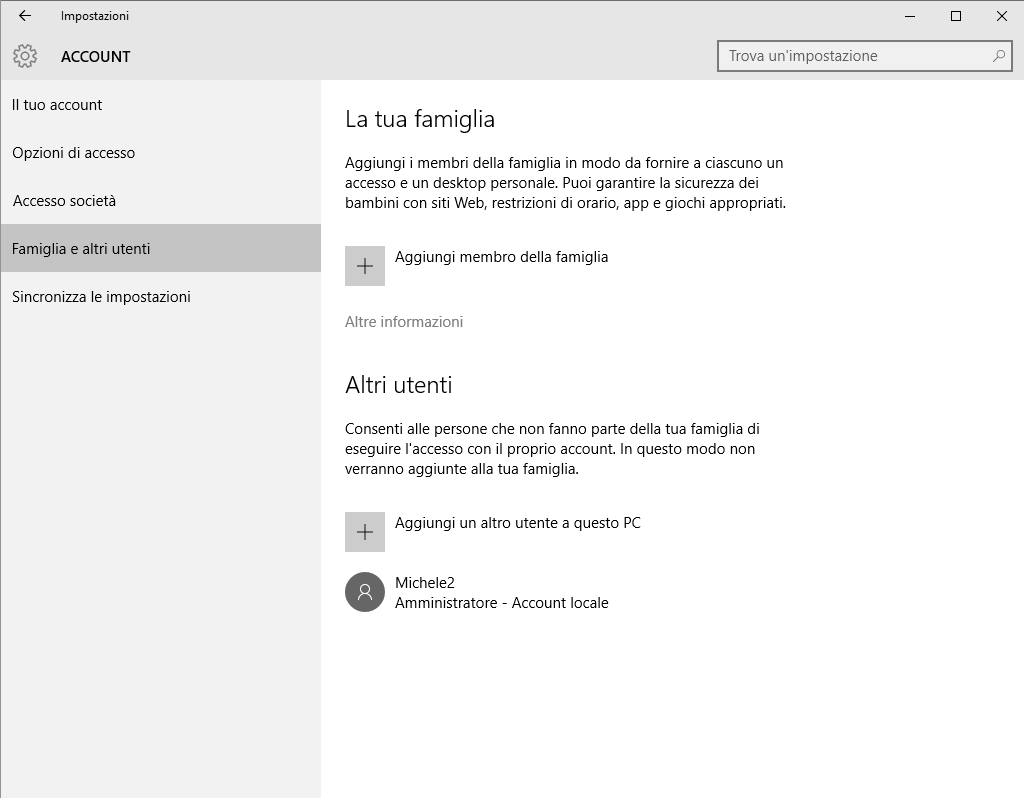Click Aggiungi membro della famiglia

tap(502, 257)
